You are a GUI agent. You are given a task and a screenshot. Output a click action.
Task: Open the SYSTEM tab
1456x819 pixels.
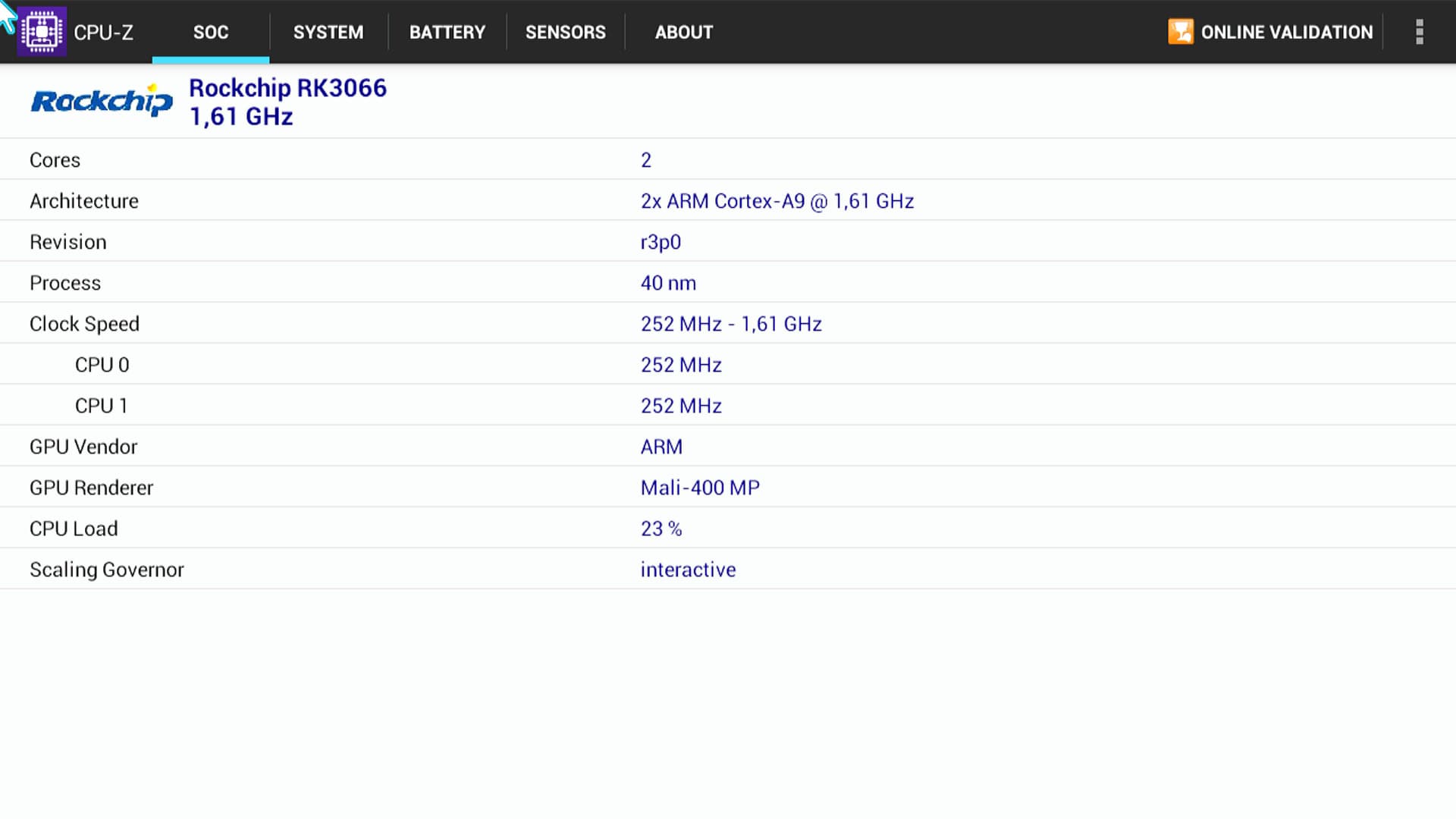point(328,32)
